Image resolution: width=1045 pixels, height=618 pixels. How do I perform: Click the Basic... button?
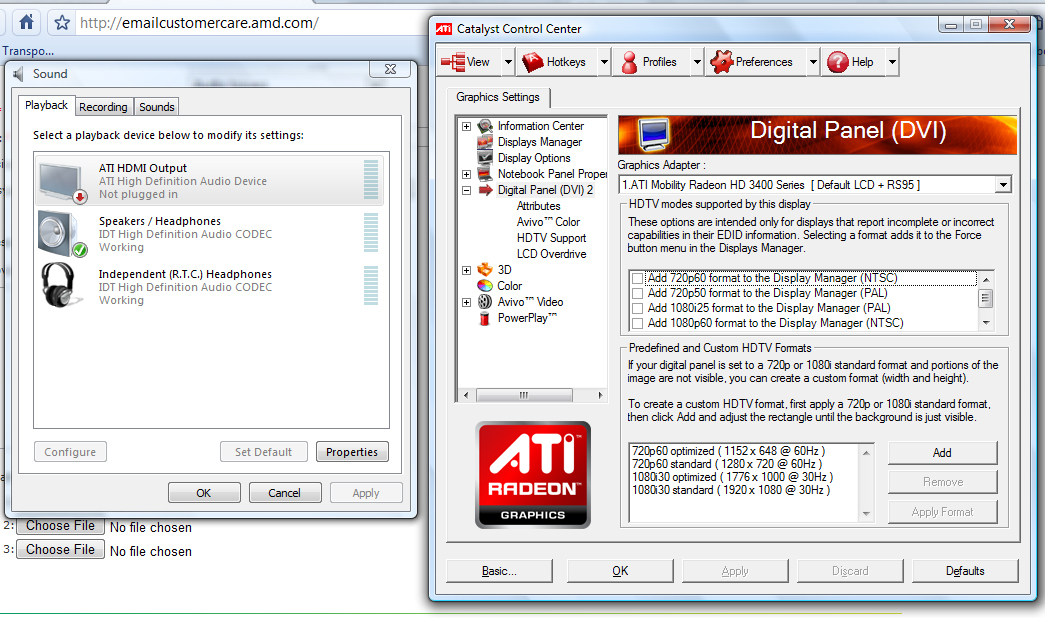(x=499, y=571)
